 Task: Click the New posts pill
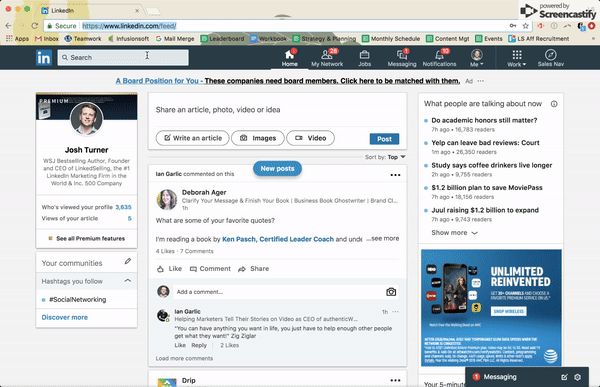coord(277,168)
